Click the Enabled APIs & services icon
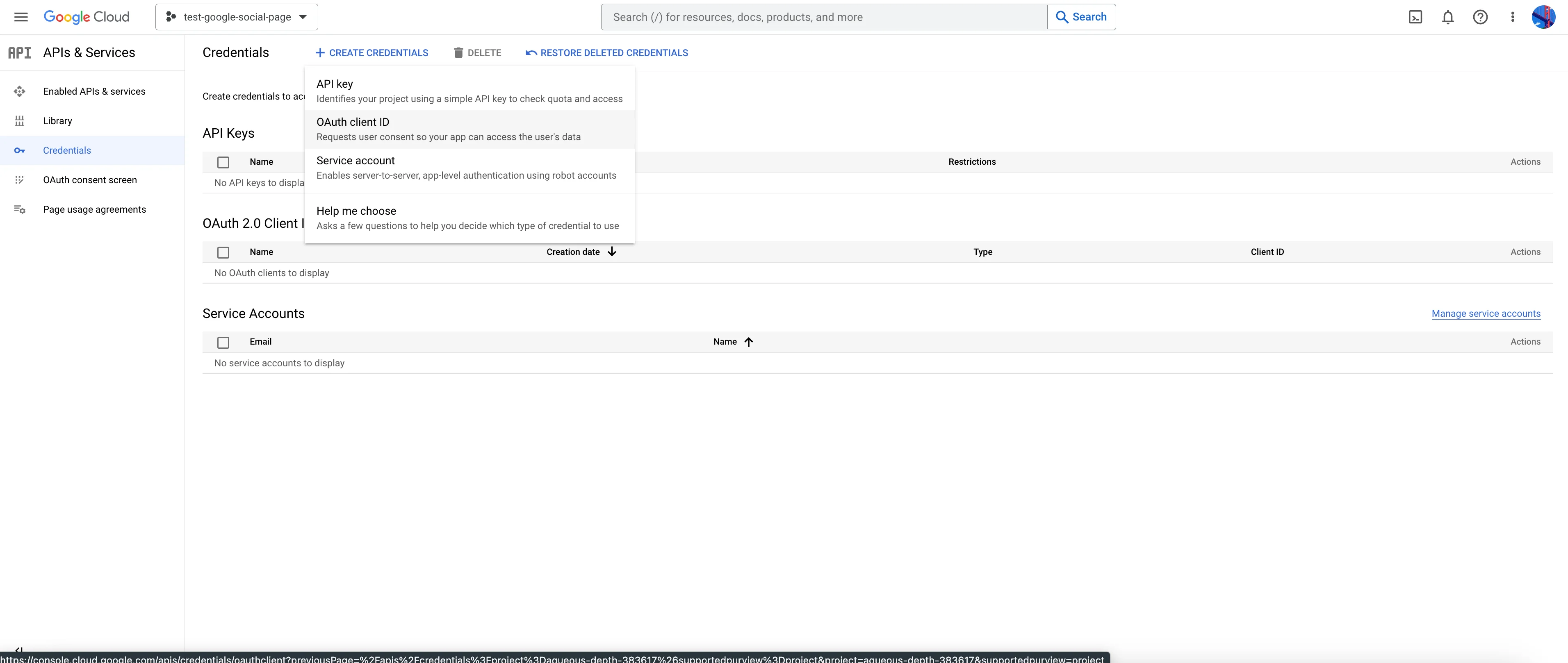The width and height of the screenshot is (1568, 663). click(x=20, y=91)
